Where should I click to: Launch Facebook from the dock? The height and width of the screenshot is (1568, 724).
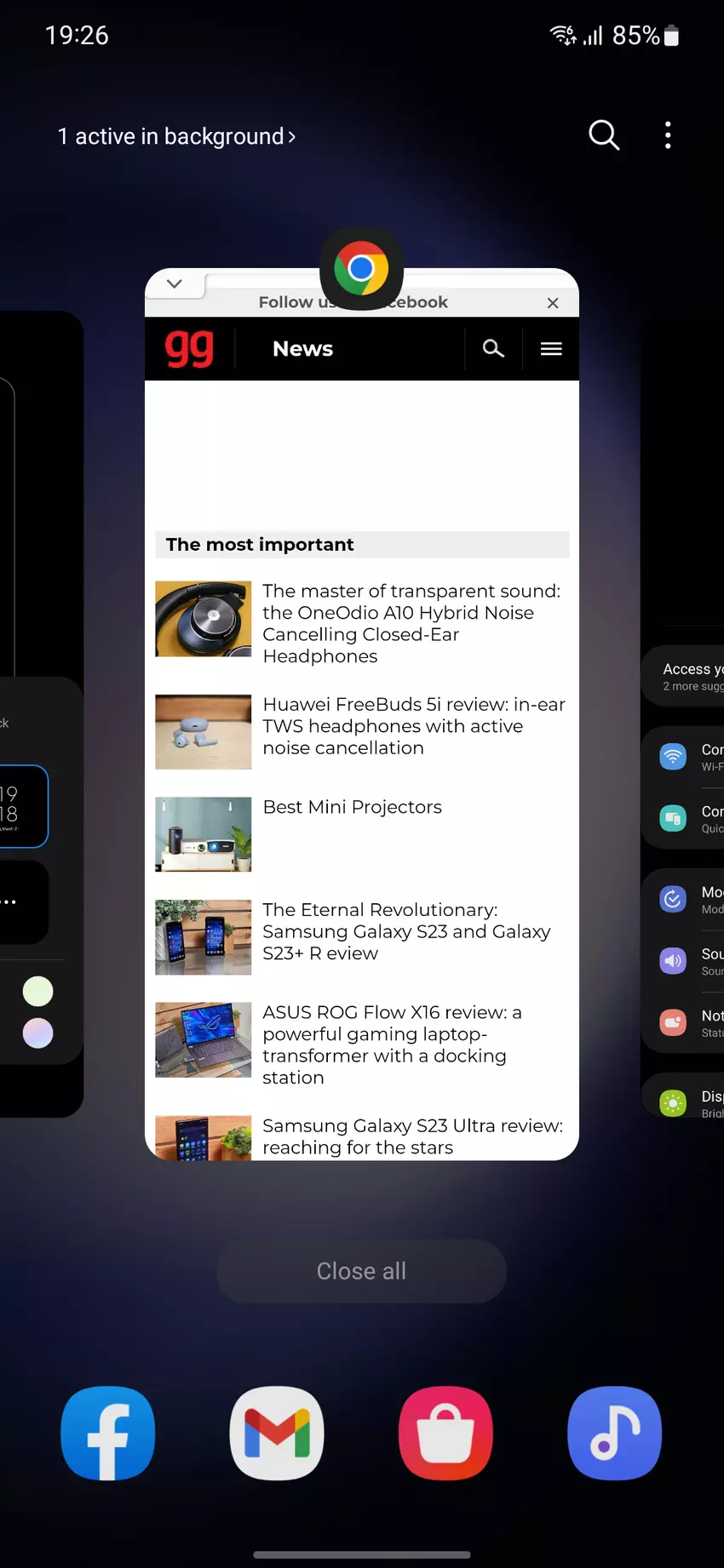(108, 1433)
